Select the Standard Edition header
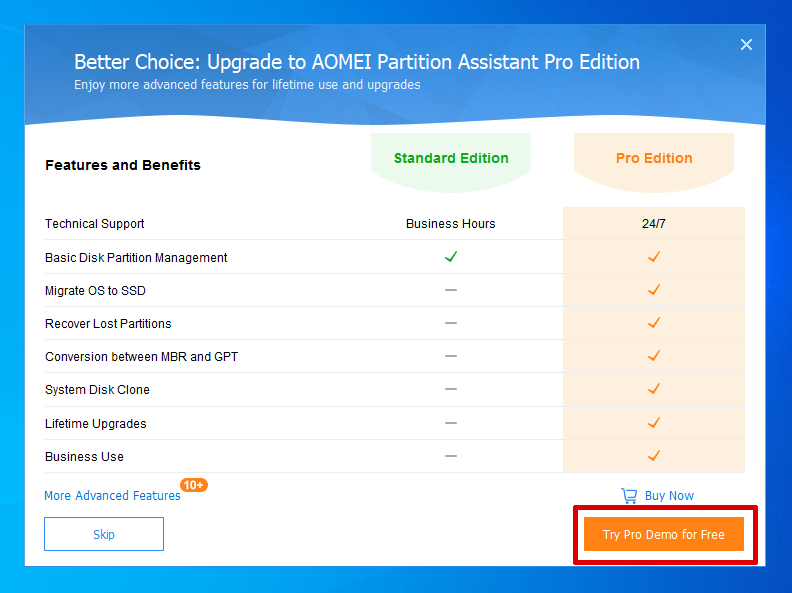792x593 pixels. coord(451,158)
